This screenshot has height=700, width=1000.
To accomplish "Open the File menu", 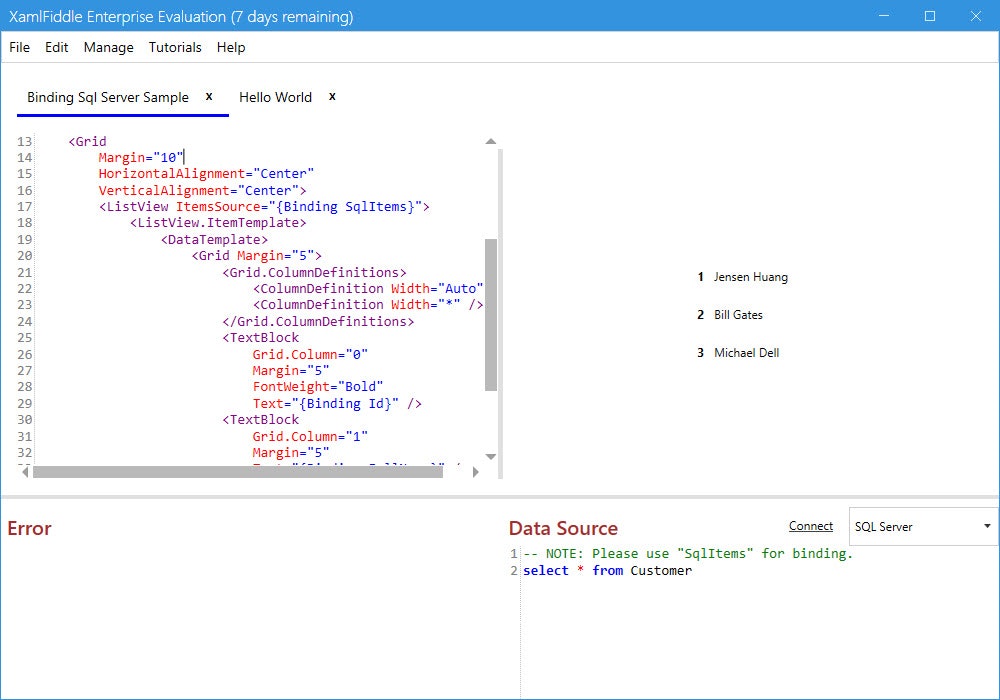I will (x=19, y=47).
